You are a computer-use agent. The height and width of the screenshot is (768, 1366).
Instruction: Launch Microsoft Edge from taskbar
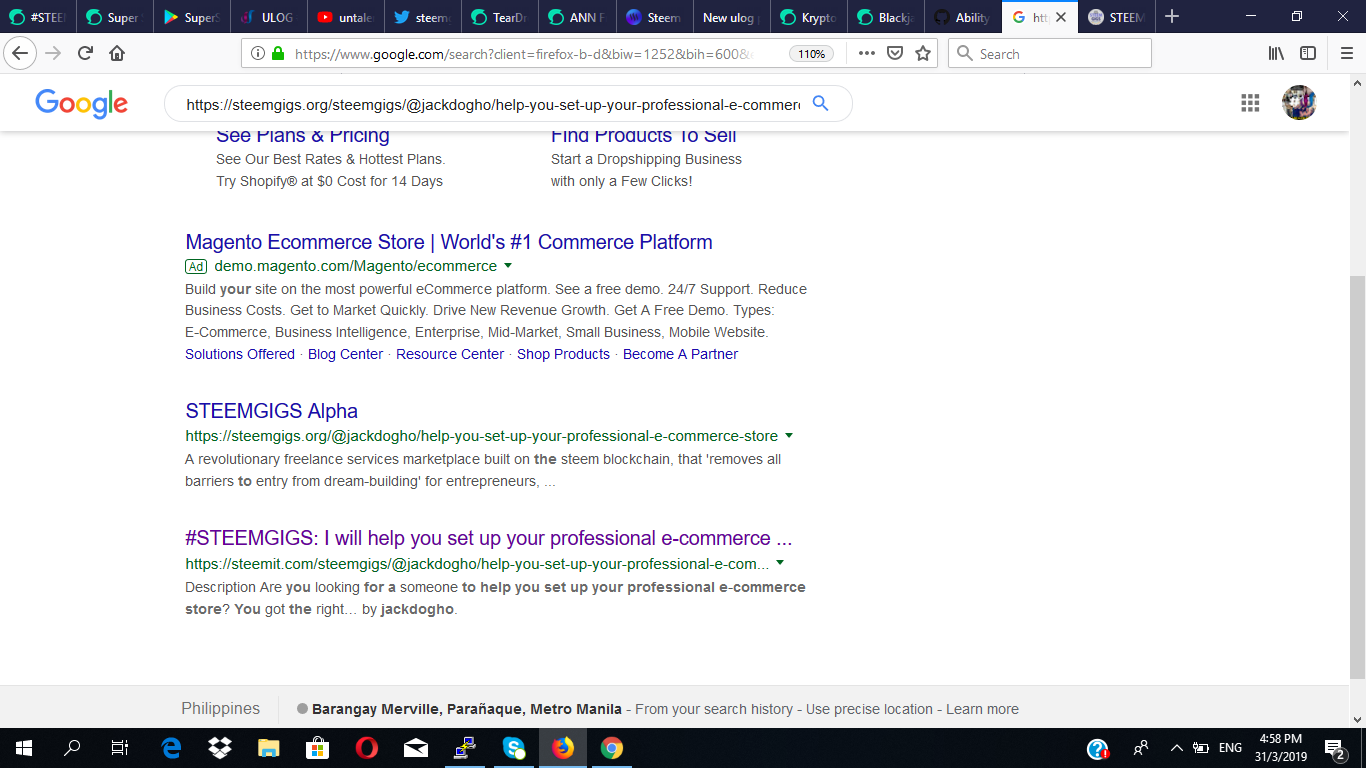click(x=171, y=748)
